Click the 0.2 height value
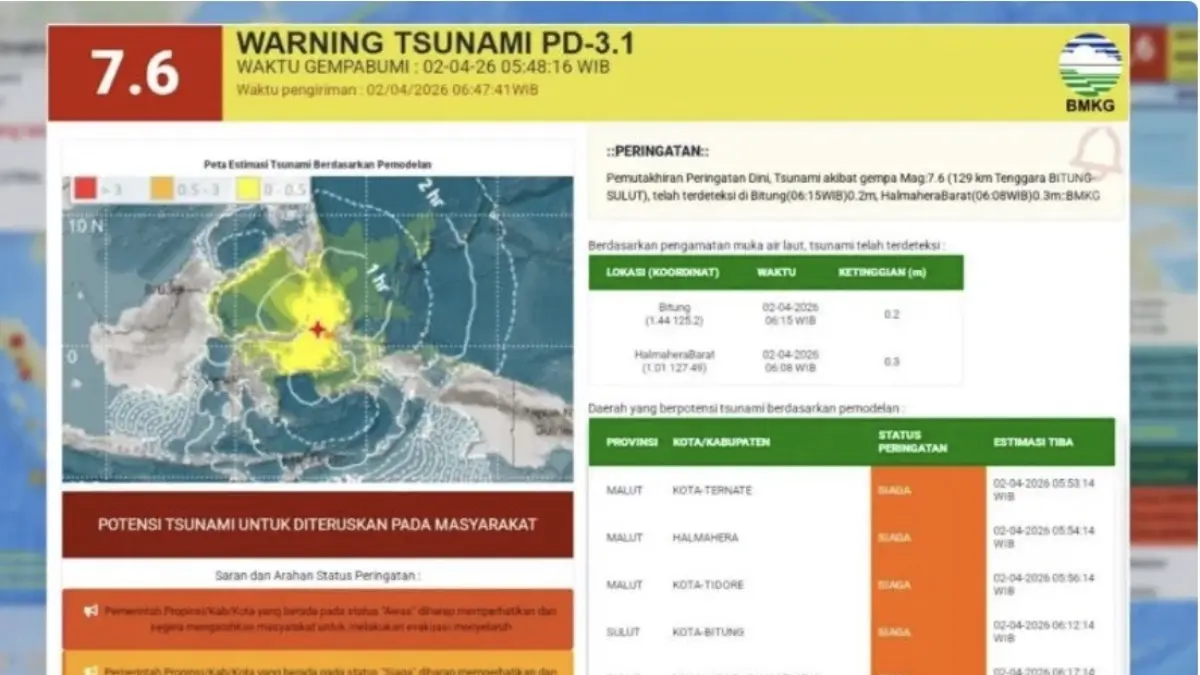This screenshot has height=675, width=1200. coord(891,314)
